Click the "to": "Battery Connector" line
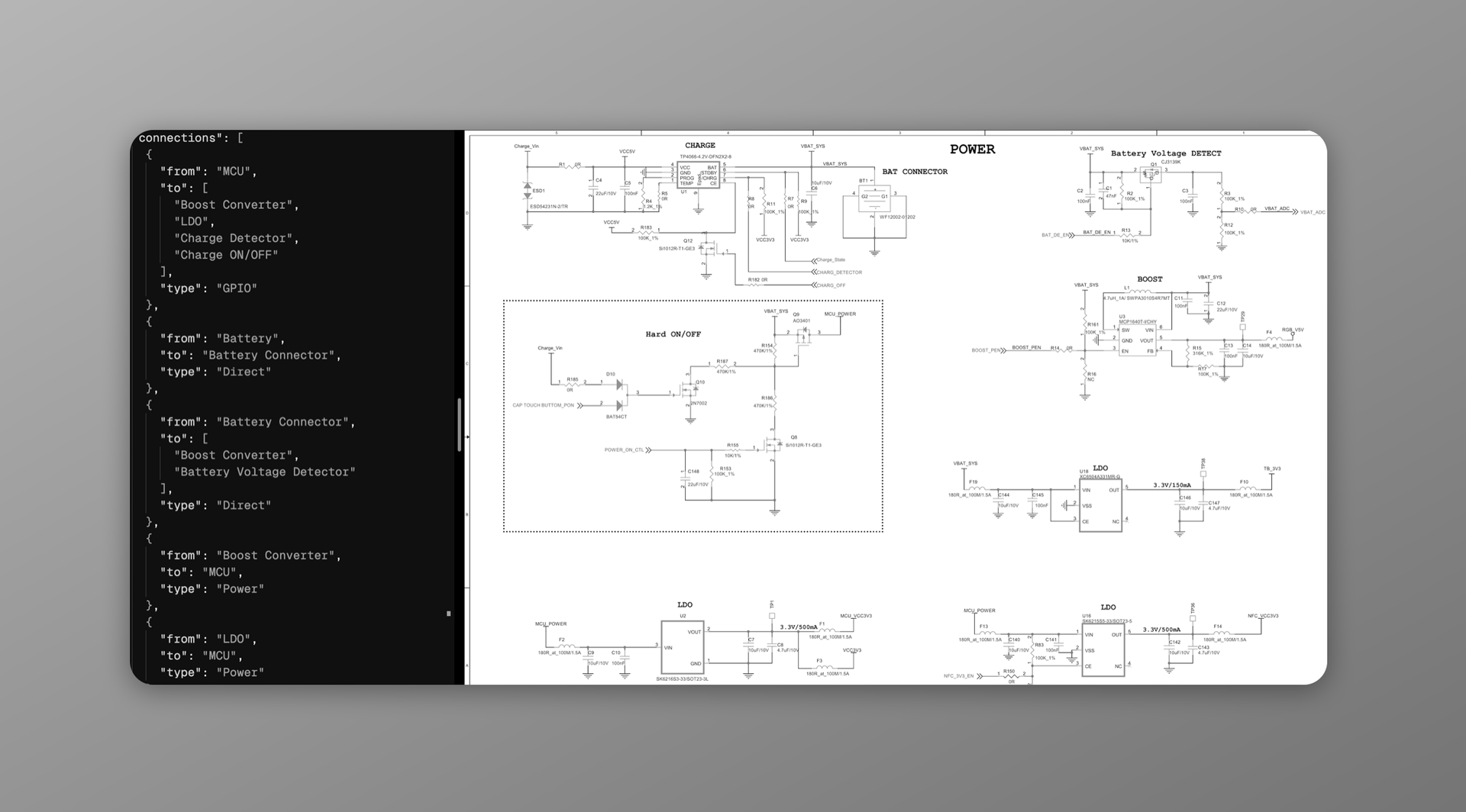The width and height of the screenshot is (1466, 812). 250,355
